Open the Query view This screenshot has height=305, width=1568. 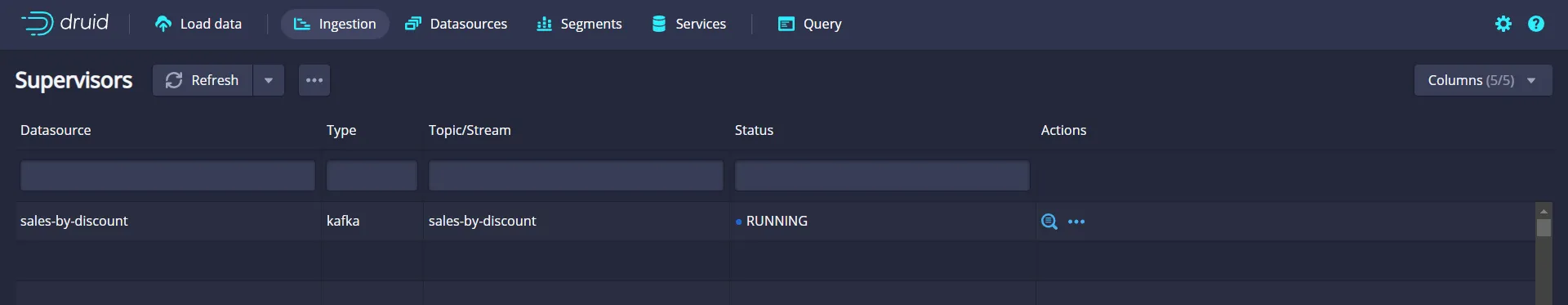(809, 24)
